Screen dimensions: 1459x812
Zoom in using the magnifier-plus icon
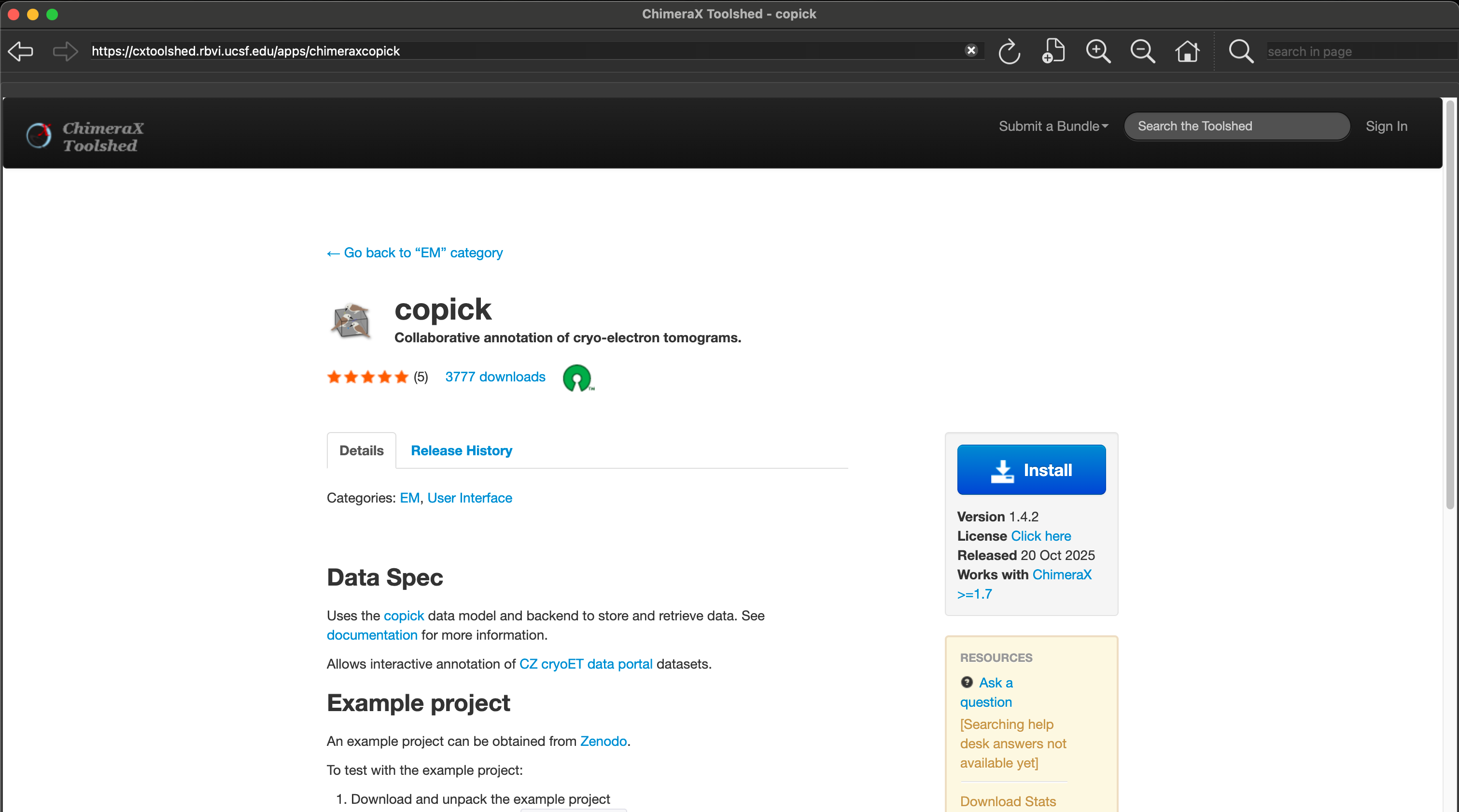[1098, 52]
